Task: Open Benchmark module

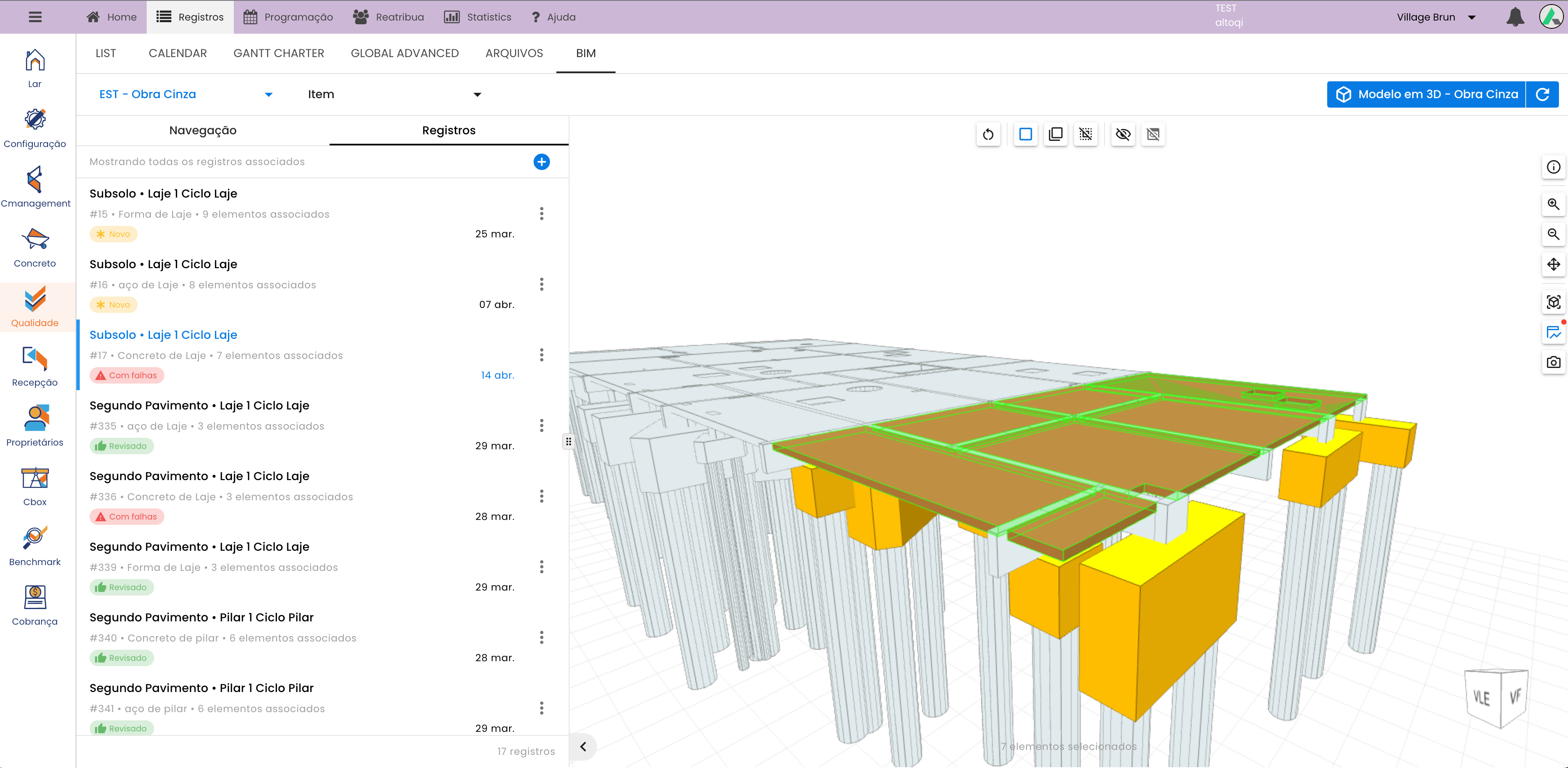Action: [35, 545]
